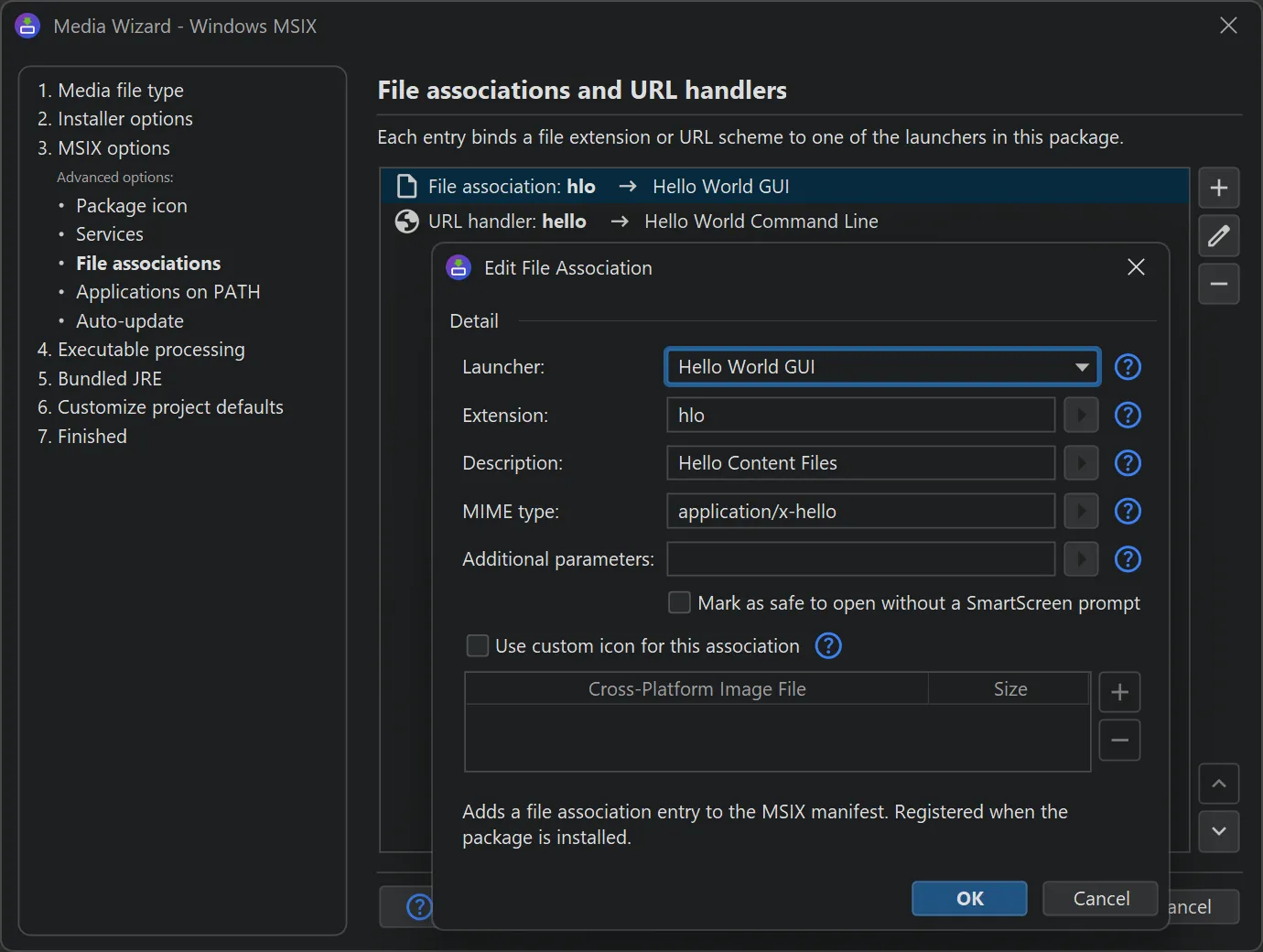Image resolution: width=1263 pixels, height=952 pixels.
Task: Click globe icon of URL handler row
Action: 406,222
